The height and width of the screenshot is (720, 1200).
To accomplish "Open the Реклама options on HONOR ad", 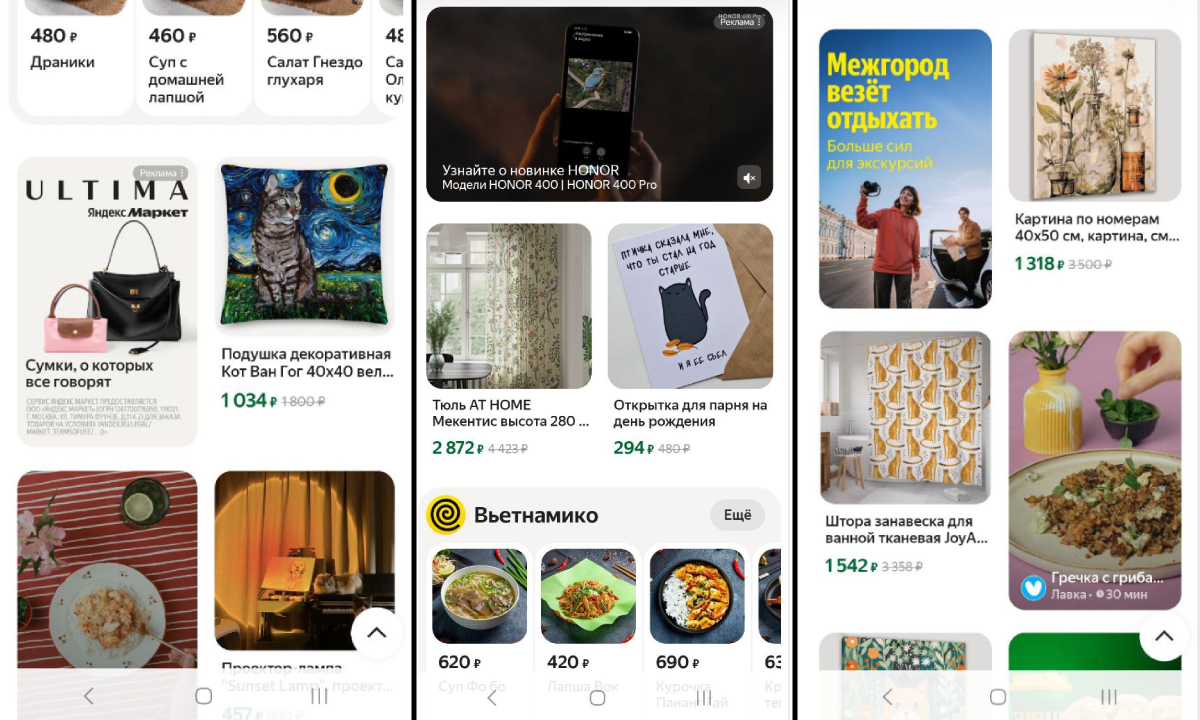I will click(741, 22).
